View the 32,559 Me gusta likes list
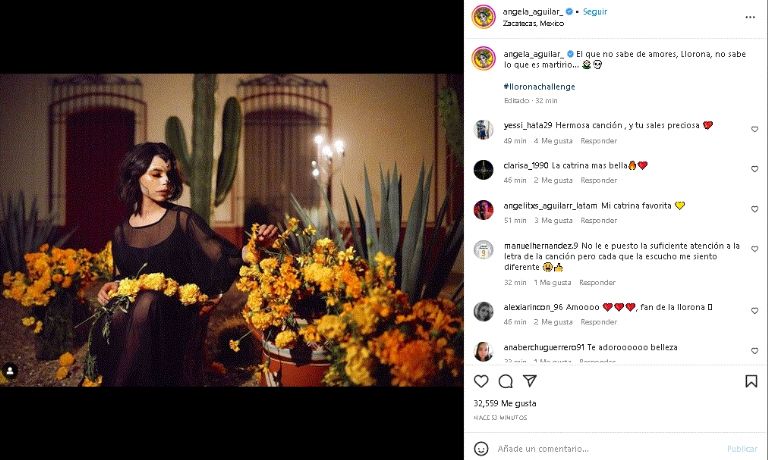 506,402
